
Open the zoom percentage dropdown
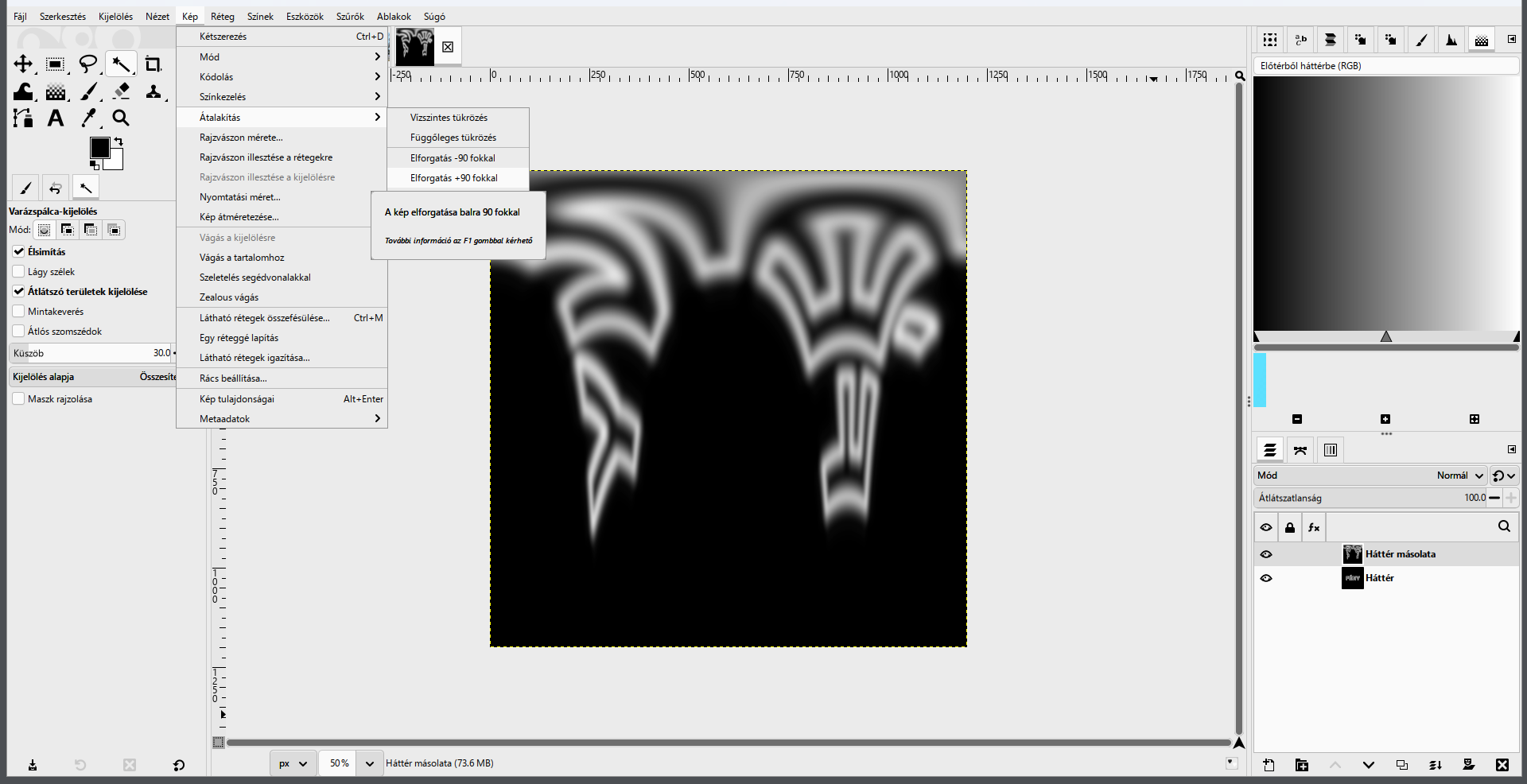click(369, 763)
